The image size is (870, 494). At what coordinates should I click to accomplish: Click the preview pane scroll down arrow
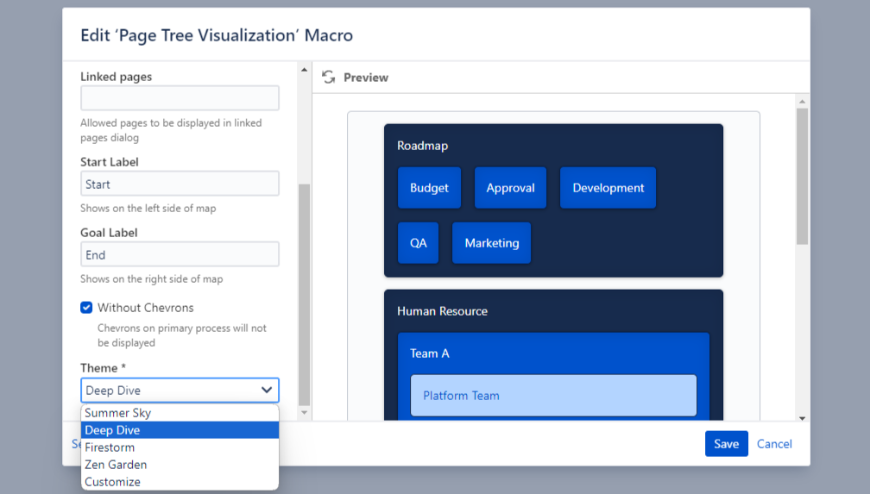(802, 416)
